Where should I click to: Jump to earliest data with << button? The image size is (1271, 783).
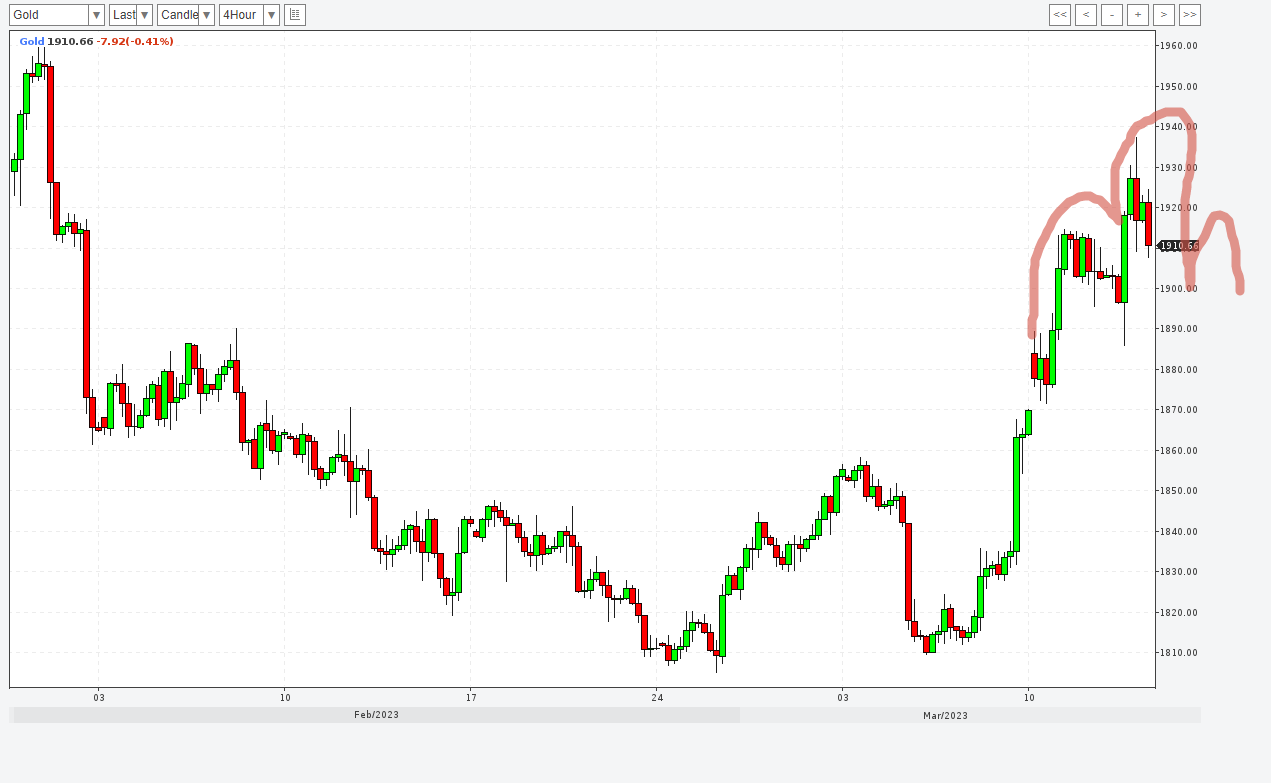point(1060,15)
